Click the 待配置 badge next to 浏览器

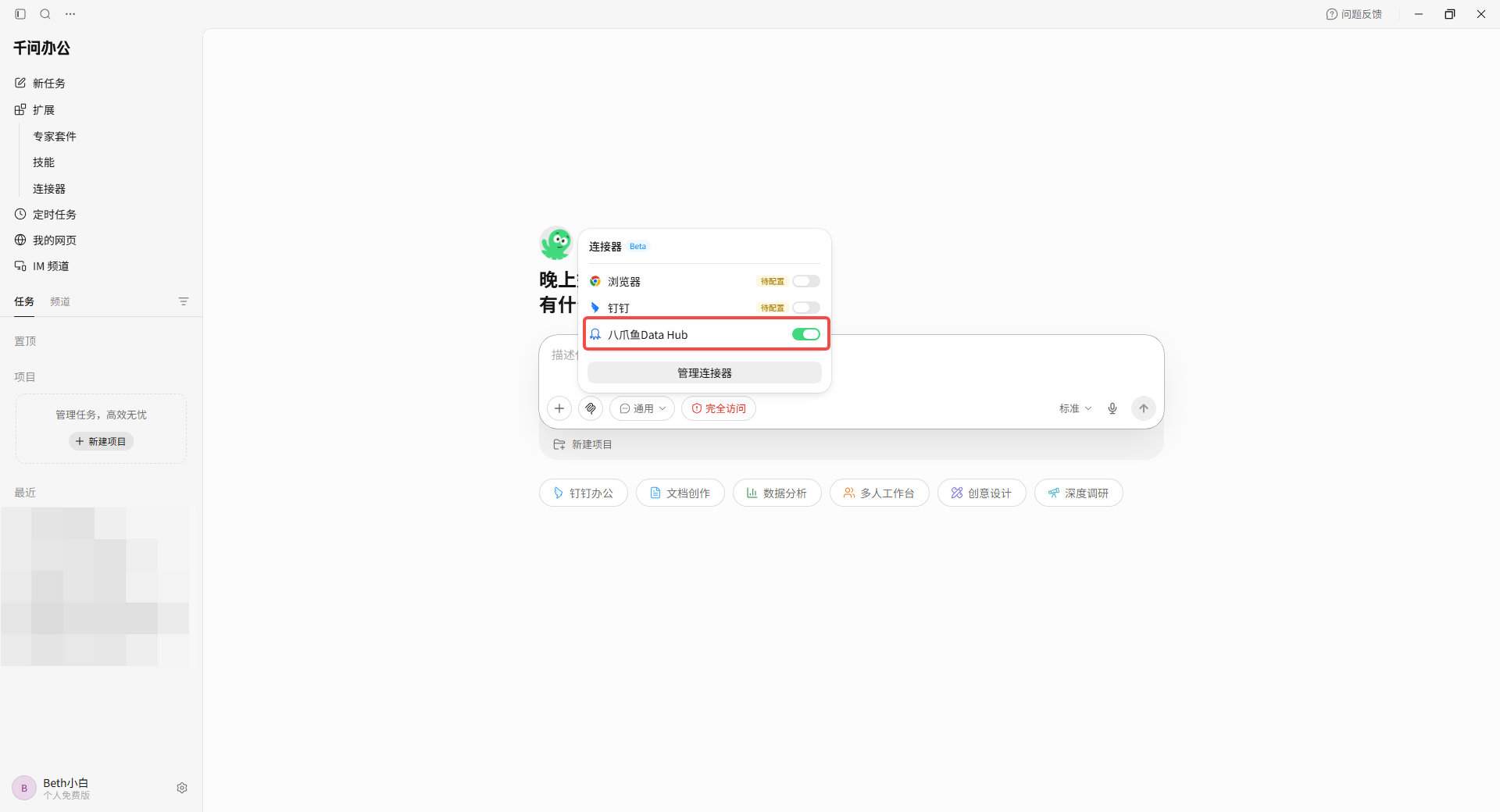pos(773,281)
